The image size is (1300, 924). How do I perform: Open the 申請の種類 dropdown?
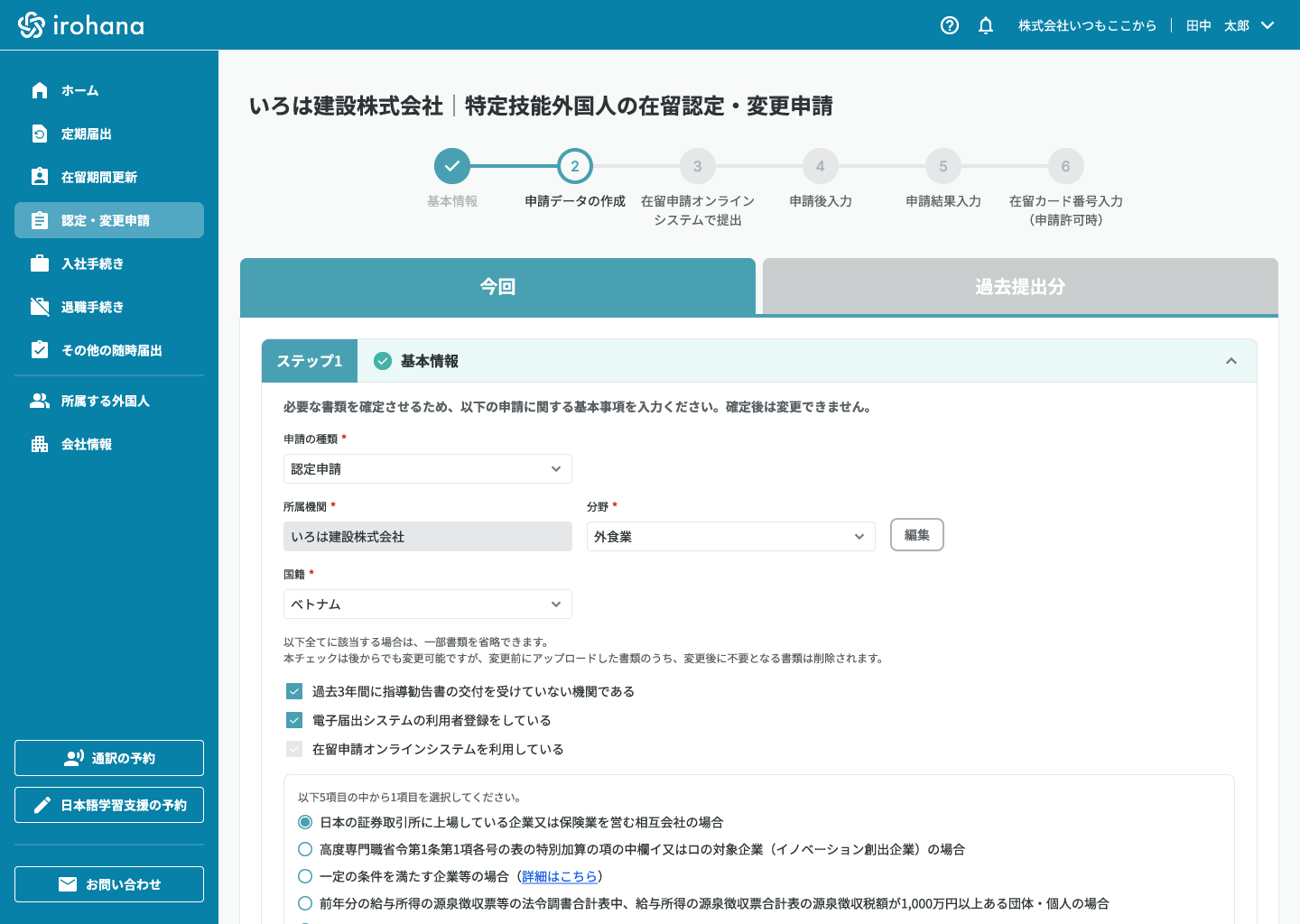427,469
